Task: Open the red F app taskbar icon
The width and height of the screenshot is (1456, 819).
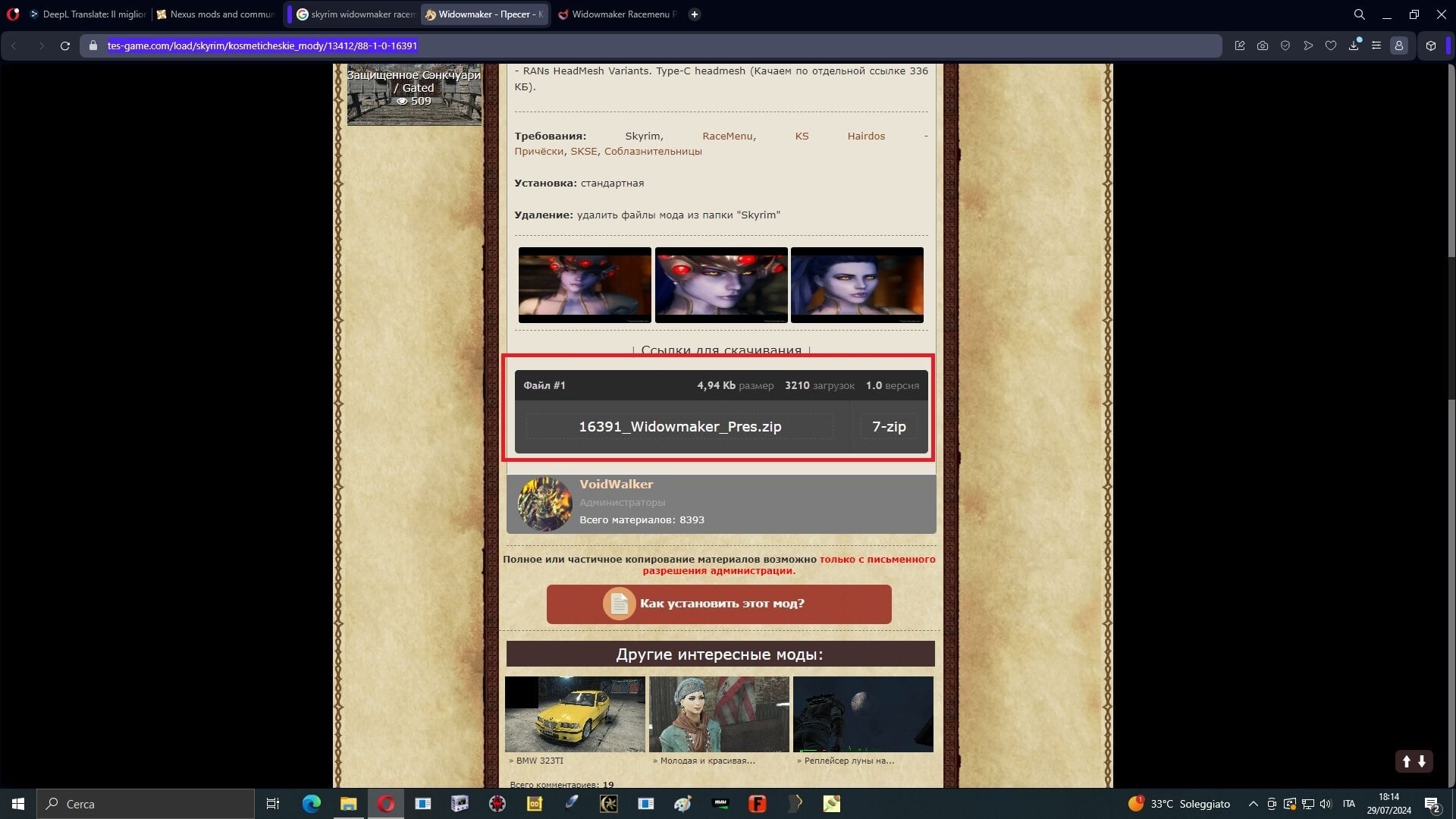Action: point(757,804)
